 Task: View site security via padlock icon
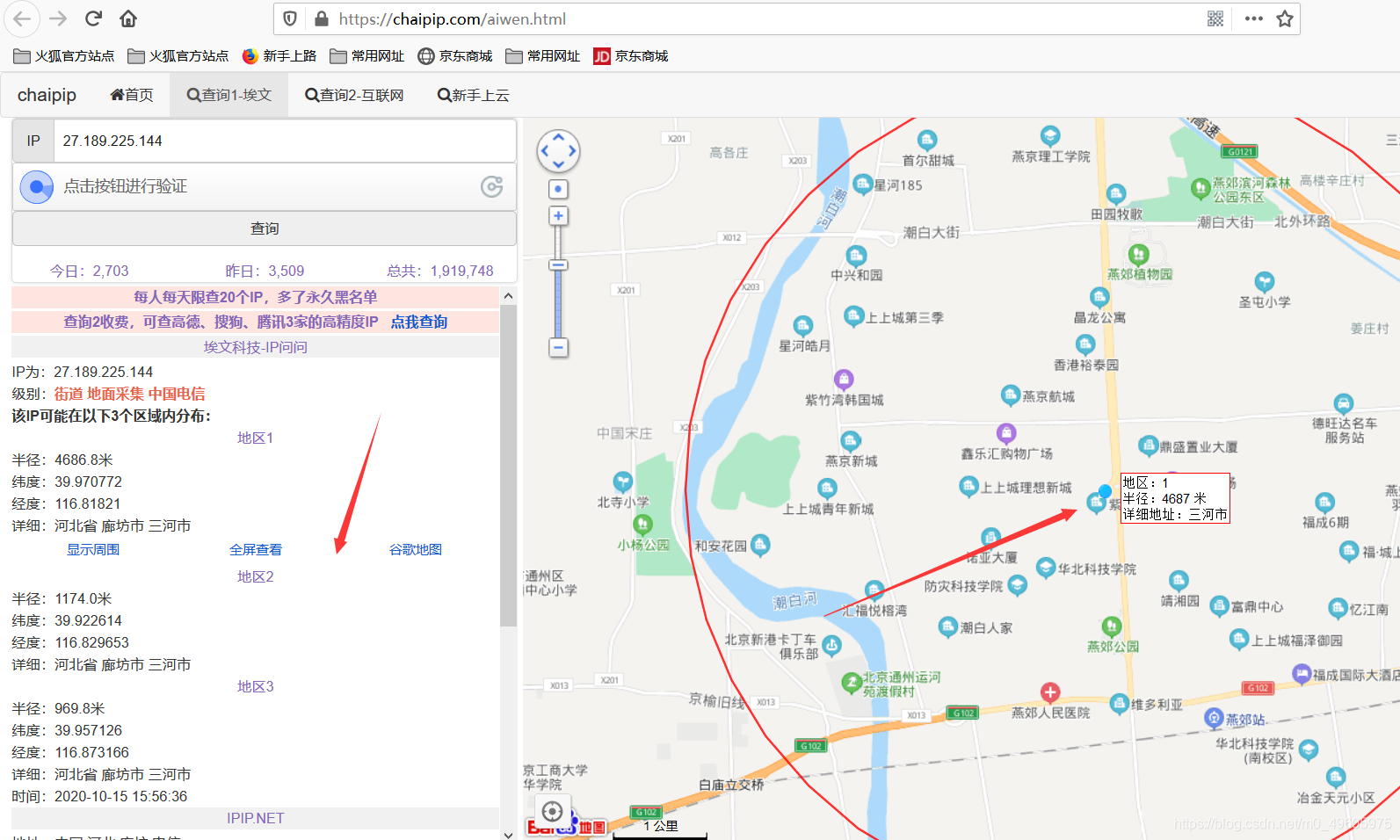(322, 18)
